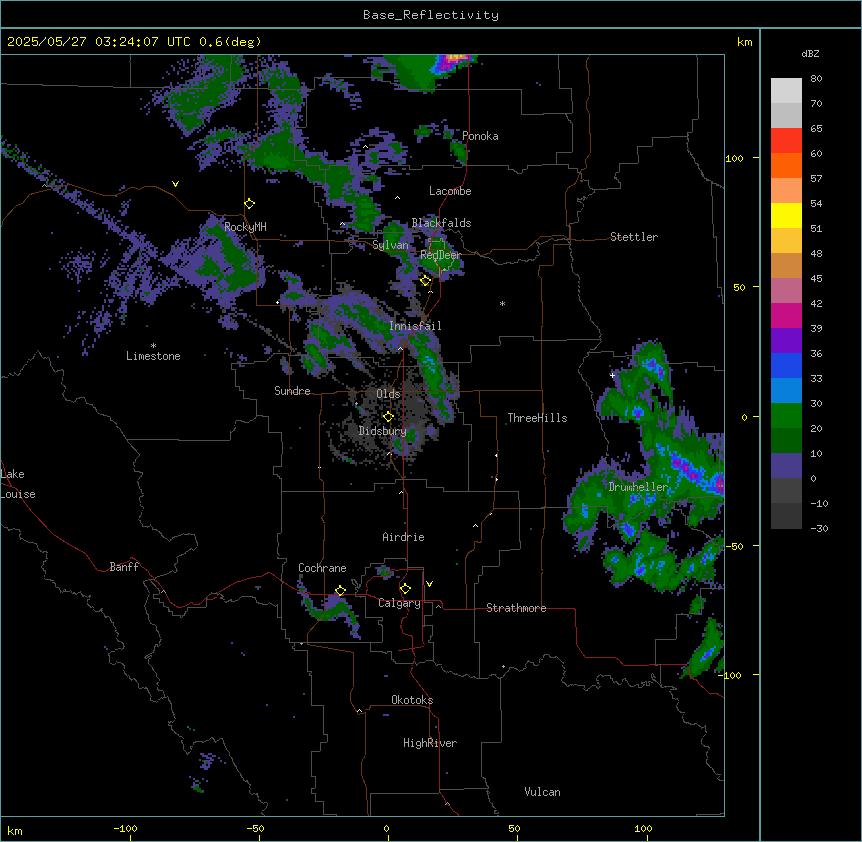Select the magenta 39-42 dBZ legend swatch

click(786, 315)
